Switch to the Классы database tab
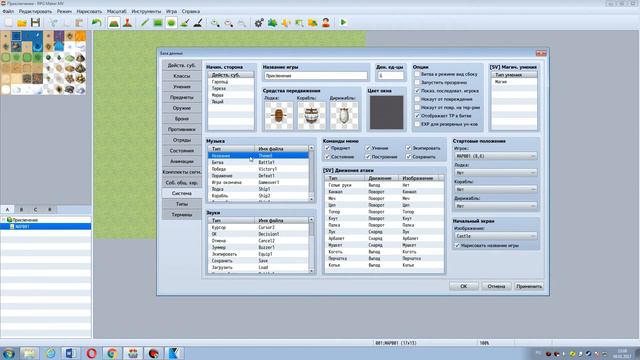 (x=182, y=76)
